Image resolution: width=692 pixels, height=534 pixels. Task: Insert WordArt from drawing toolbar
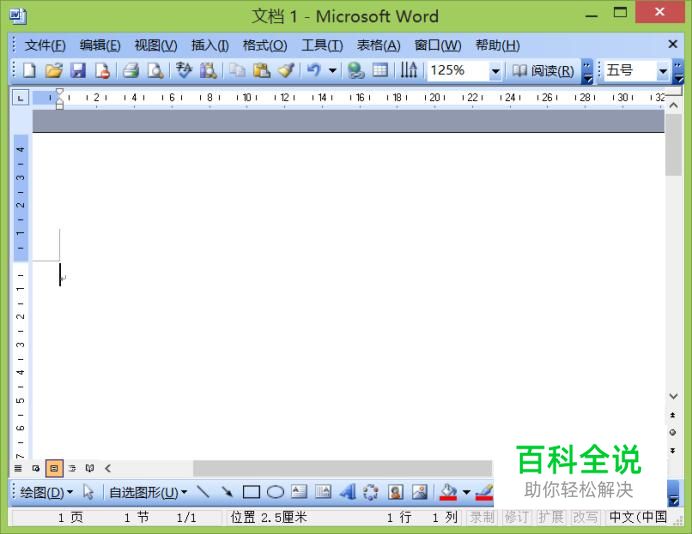347,492
